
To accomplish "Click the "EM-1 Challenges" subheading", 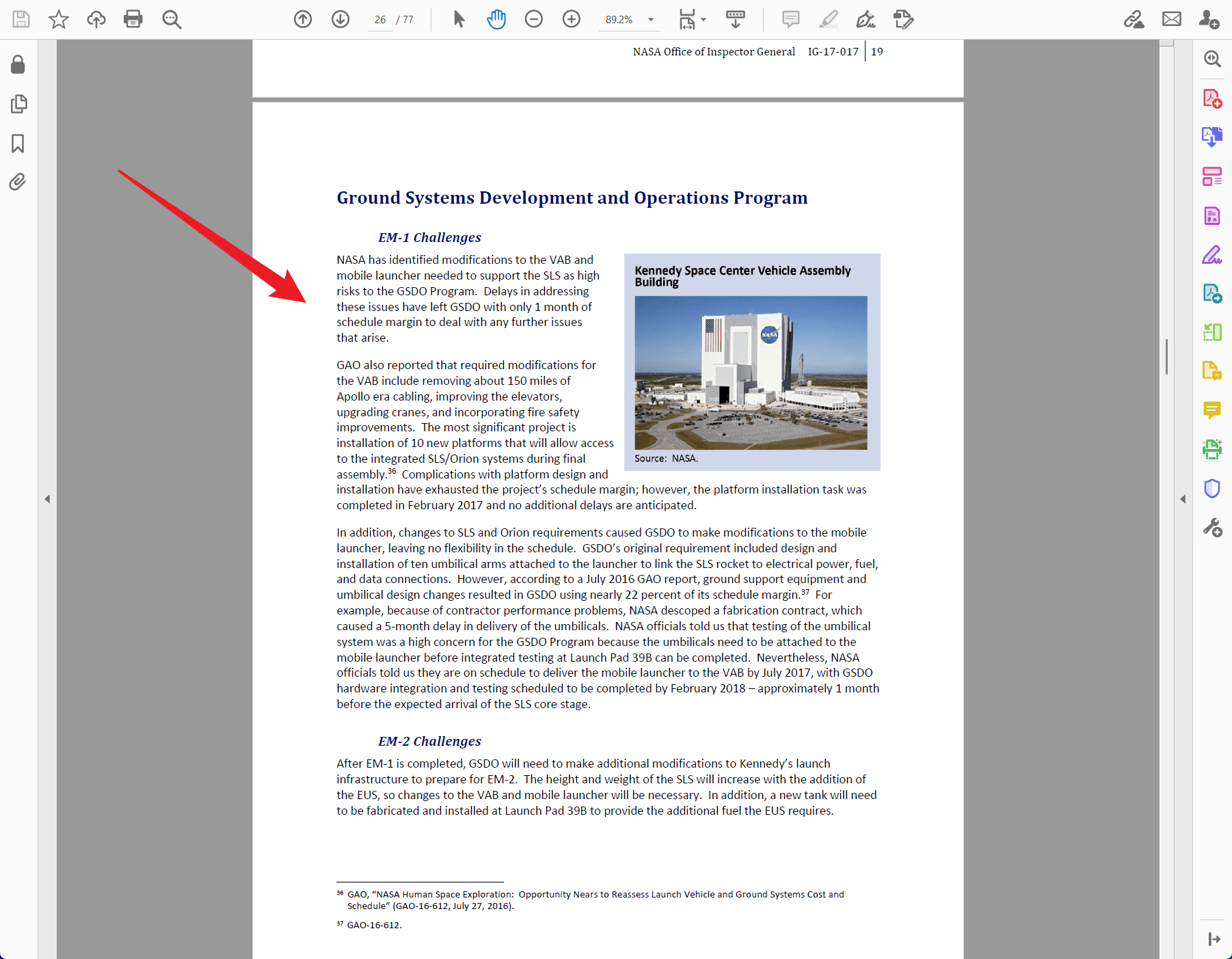I will [429, 237].
